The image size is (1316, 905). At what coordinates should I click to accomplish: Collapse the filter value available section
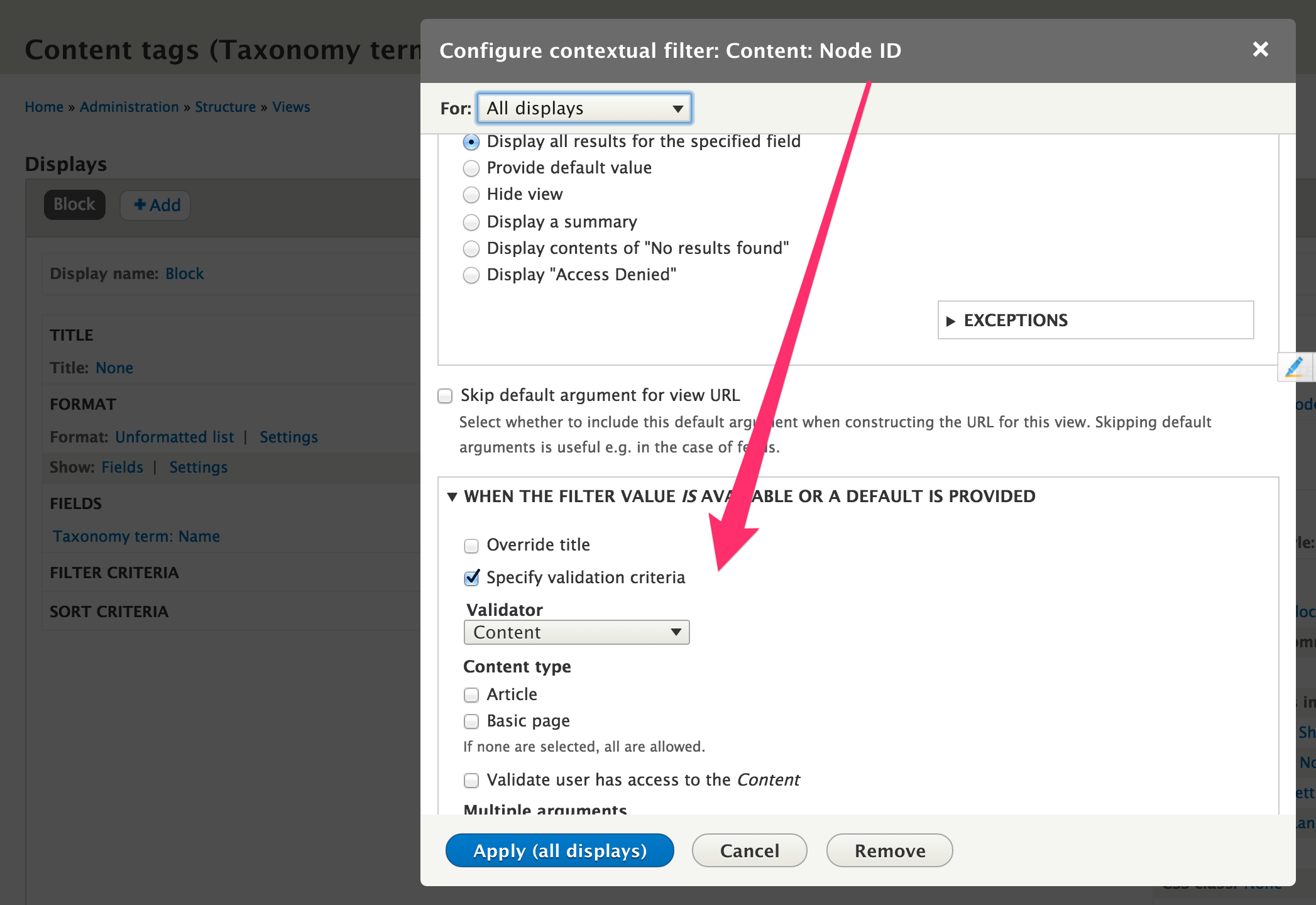click(x=452, y=496)
